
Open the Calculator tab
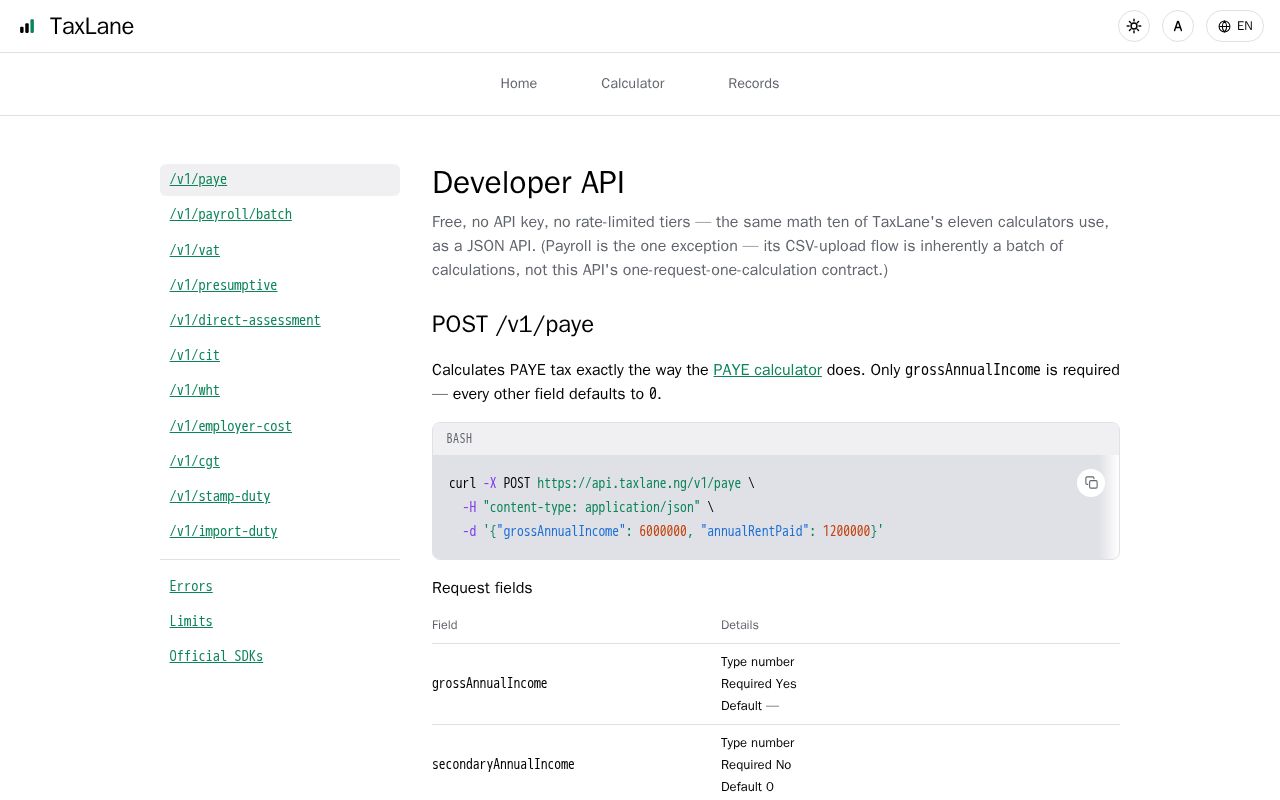633,84
